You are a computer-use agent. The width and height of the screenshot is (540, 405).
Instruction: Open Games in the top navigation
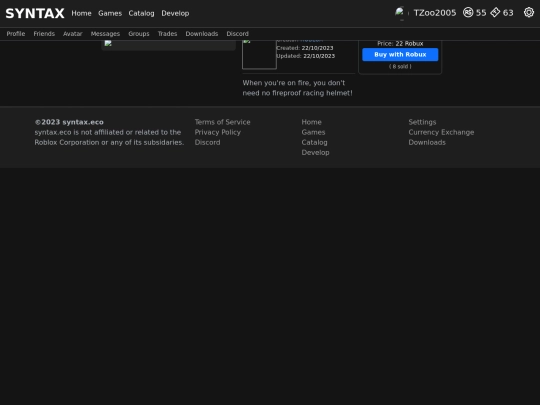point(110,13)
